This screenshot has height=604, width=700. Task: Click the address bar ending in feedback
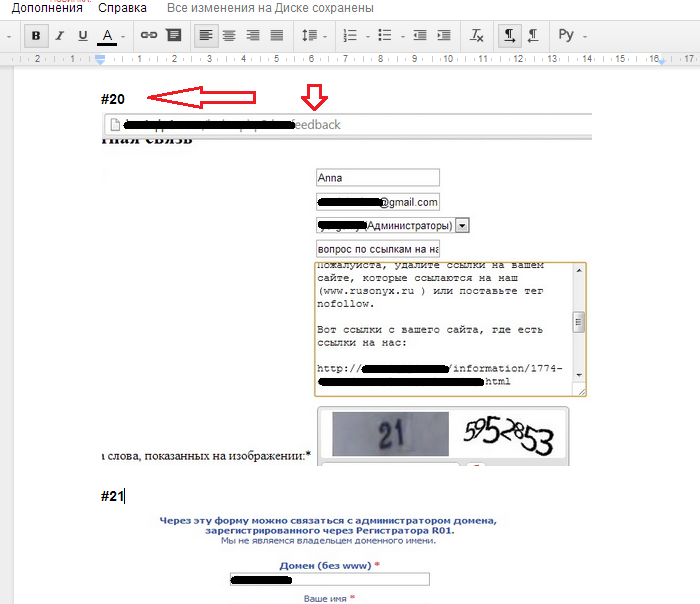348,125
